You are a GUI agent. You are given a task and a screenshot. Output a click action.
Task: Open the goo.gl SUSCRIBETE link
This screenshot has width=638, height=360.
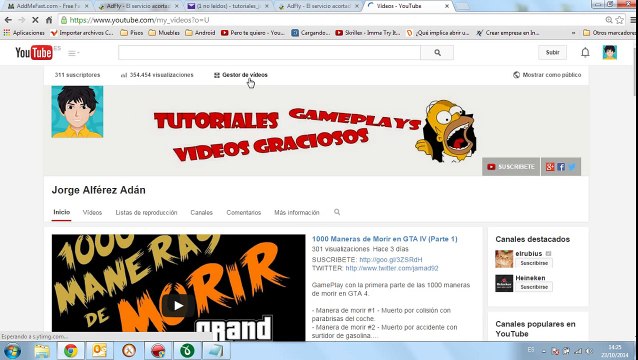(x=391, y=260)
